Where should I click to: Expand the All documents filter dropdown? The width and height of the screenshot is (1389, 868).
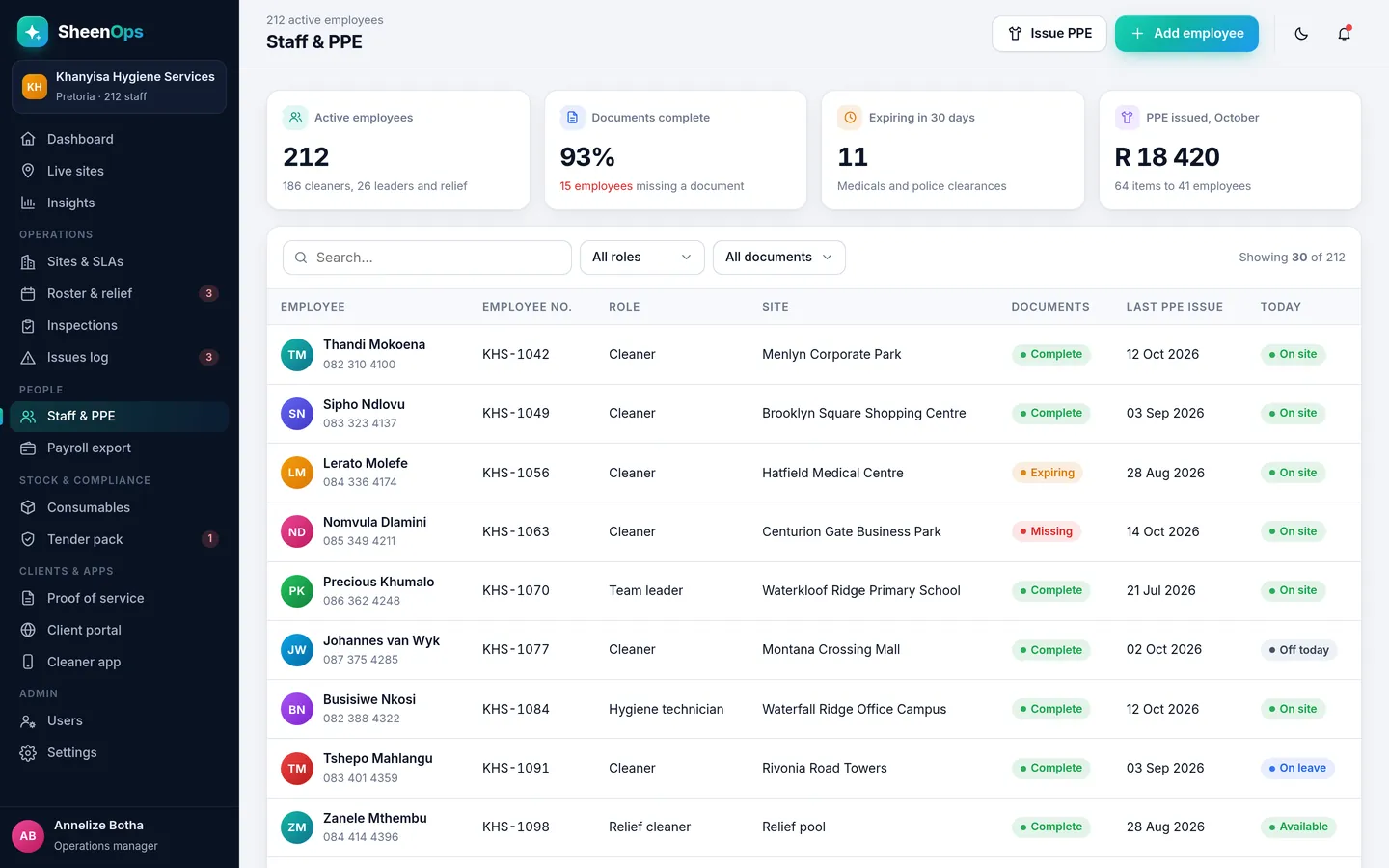coord(778,258)
